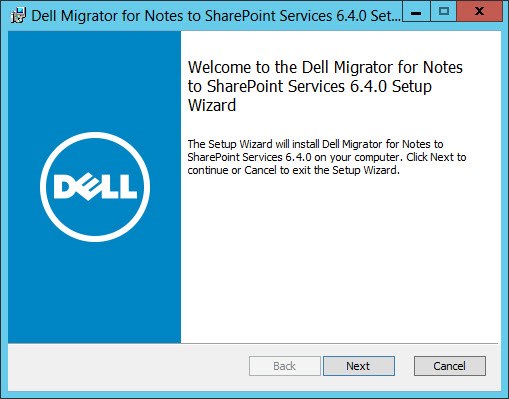Minimize the setup wizard window
The width and height of the screenshot is (509, 399).
click(x=416, y=12)
